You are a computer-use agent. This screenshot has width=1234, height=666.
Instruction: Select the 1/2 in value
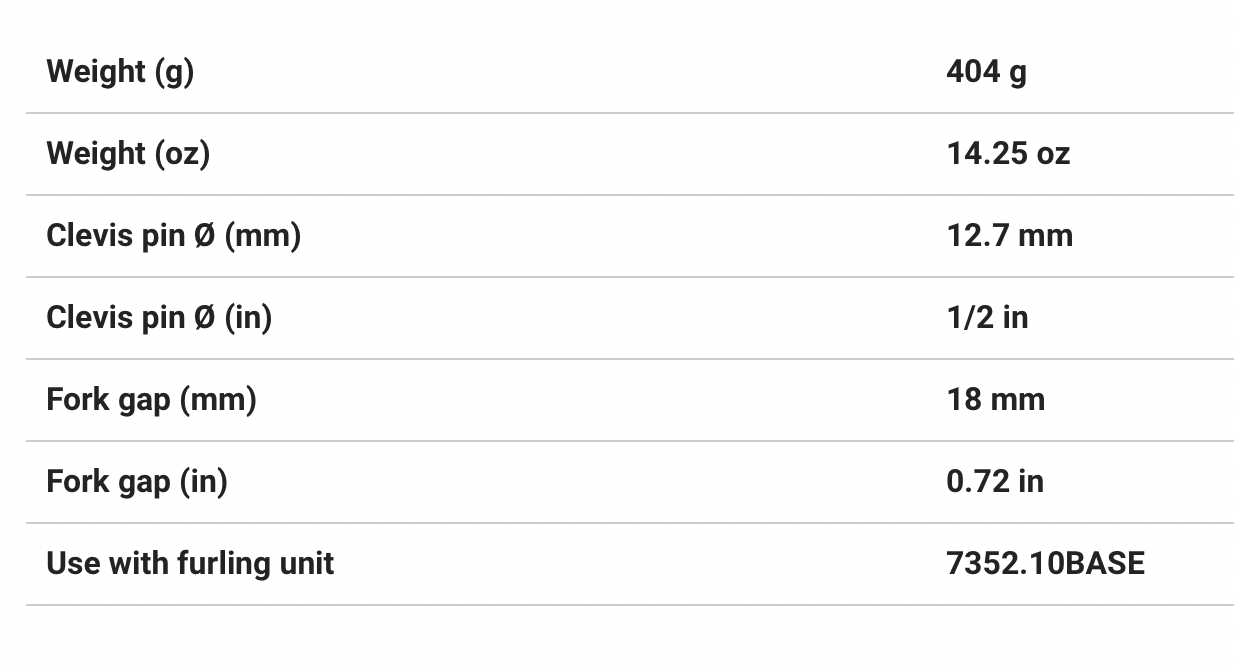click(x=987, y=318)
